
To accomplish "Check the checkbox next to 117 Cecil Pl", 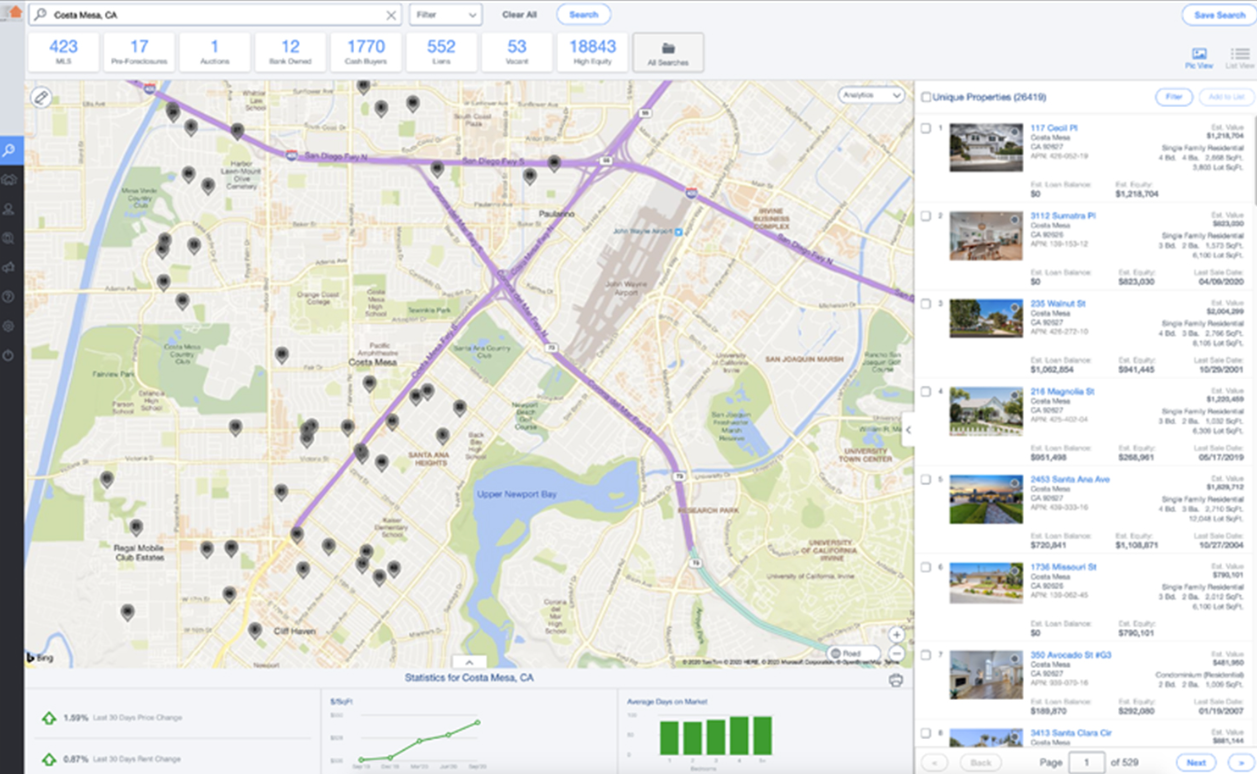I will 926,128.
